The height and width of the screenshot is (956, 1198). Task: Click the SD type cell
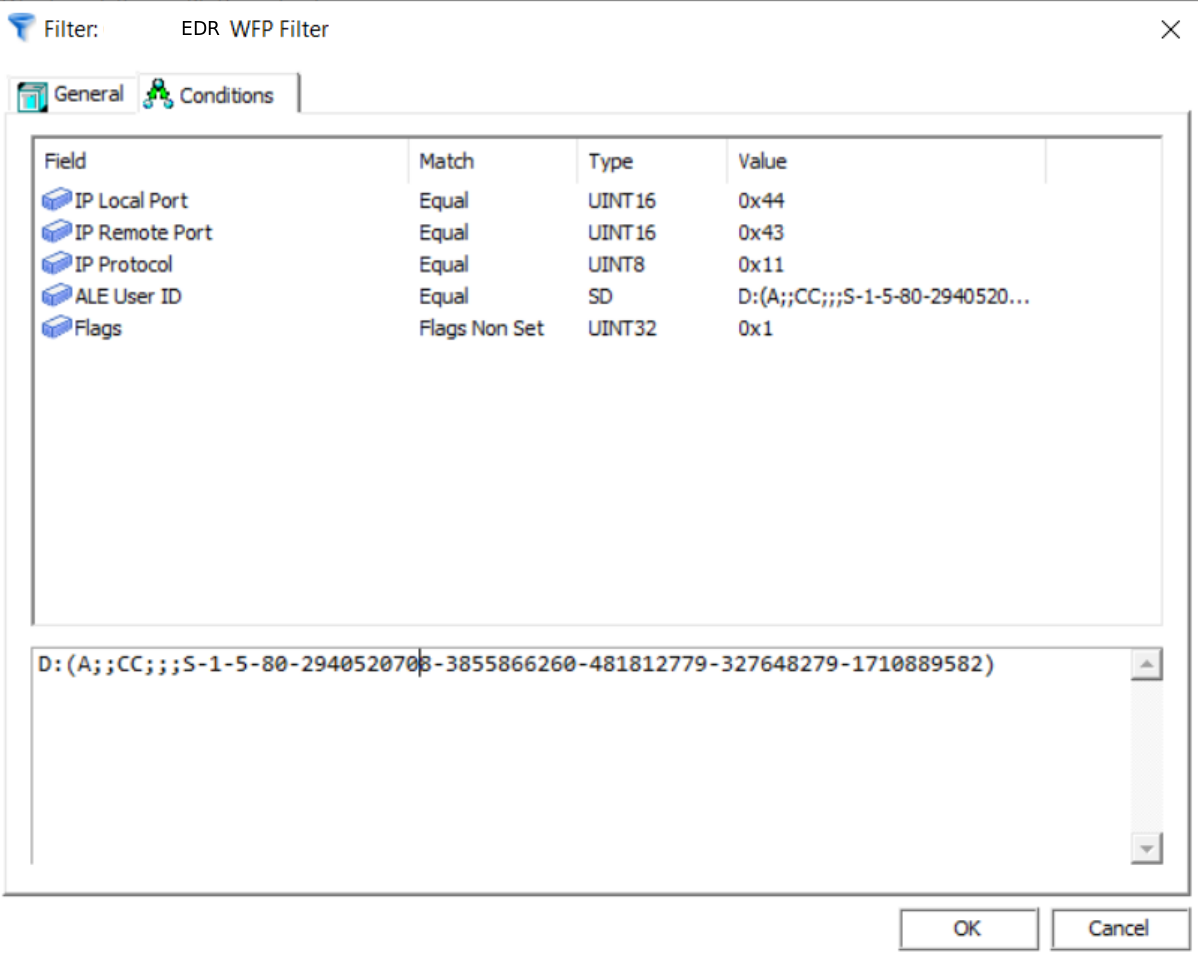(601, 297)
